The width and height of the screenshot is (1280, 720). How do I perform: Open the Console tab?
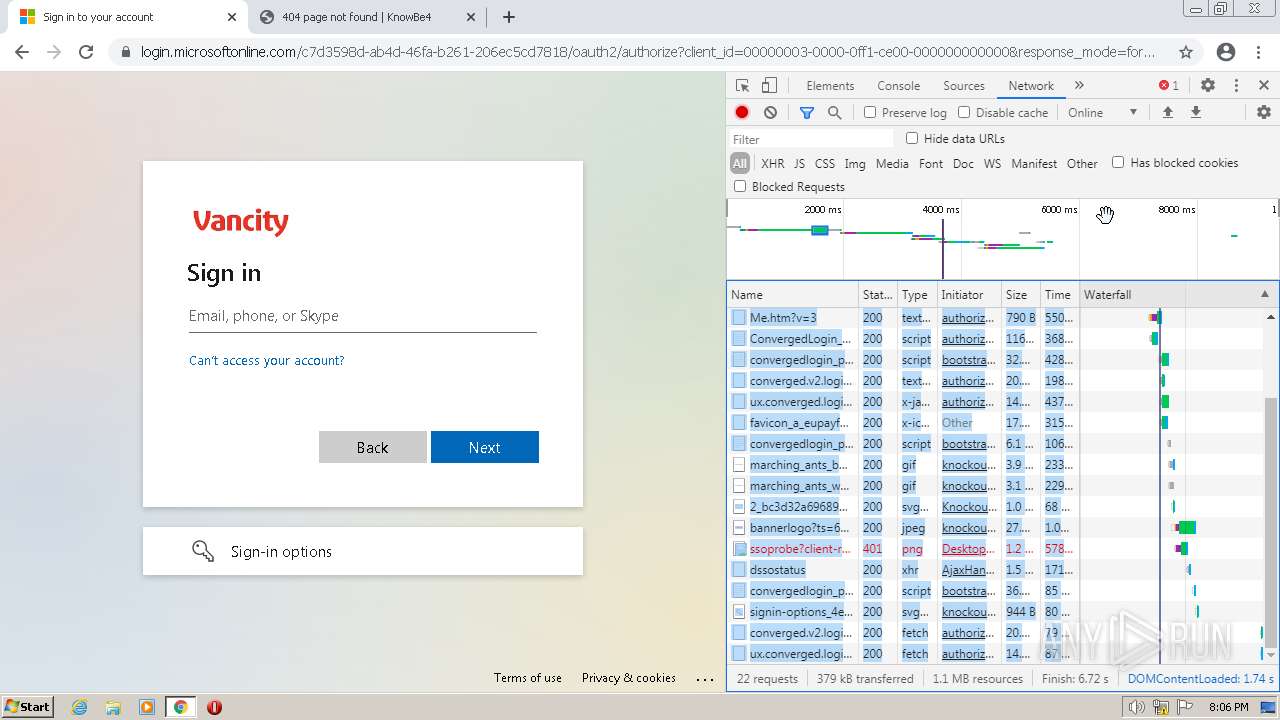(898, 86)
